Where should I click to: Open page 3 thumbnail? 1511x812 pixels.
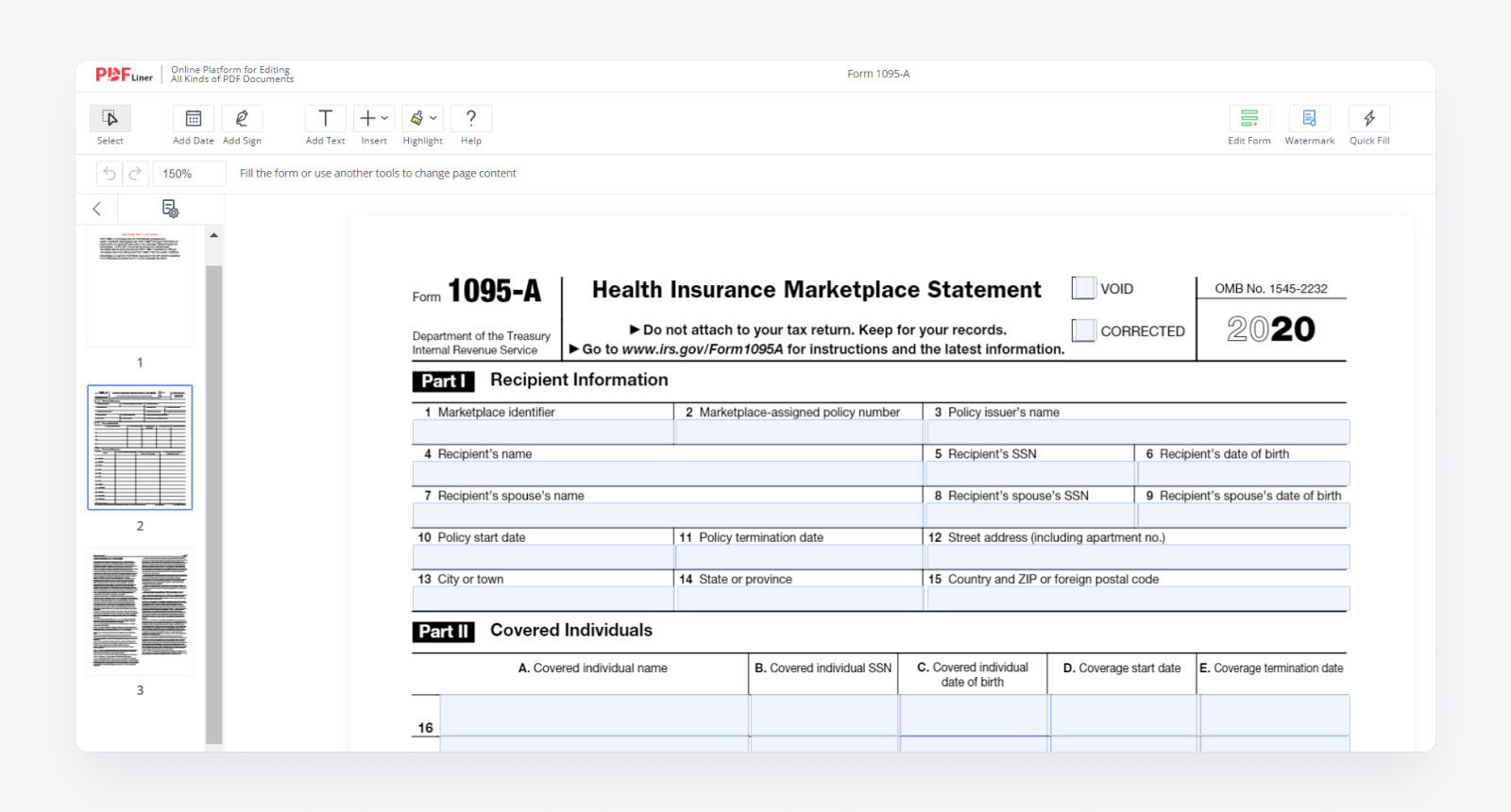(140, 611)
